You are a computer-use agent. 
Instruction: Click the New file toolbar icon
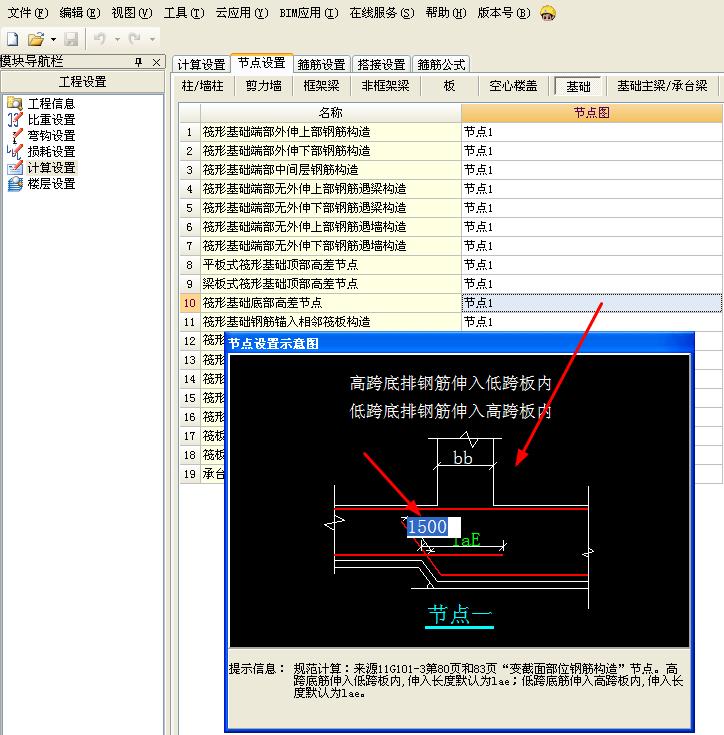(13, 38)
